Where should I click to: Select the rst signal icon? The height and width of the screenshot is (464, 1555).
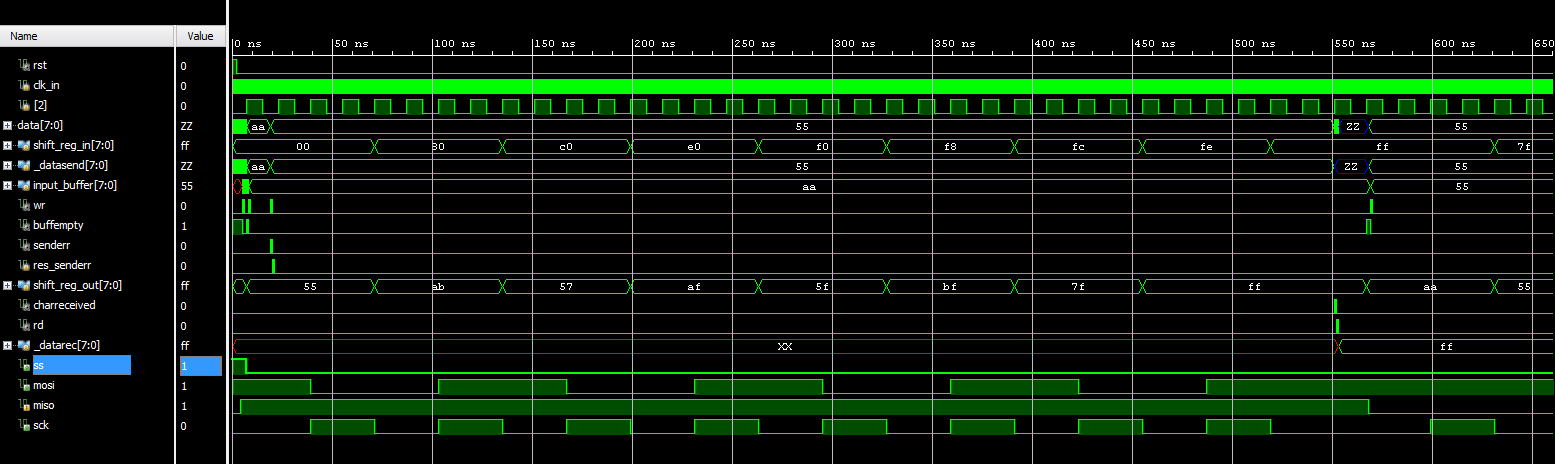pyautogui.click(x=25, y=66)
